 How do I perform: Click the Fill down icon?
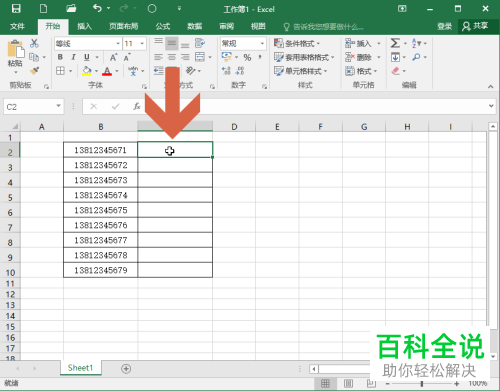coord(395,57)
